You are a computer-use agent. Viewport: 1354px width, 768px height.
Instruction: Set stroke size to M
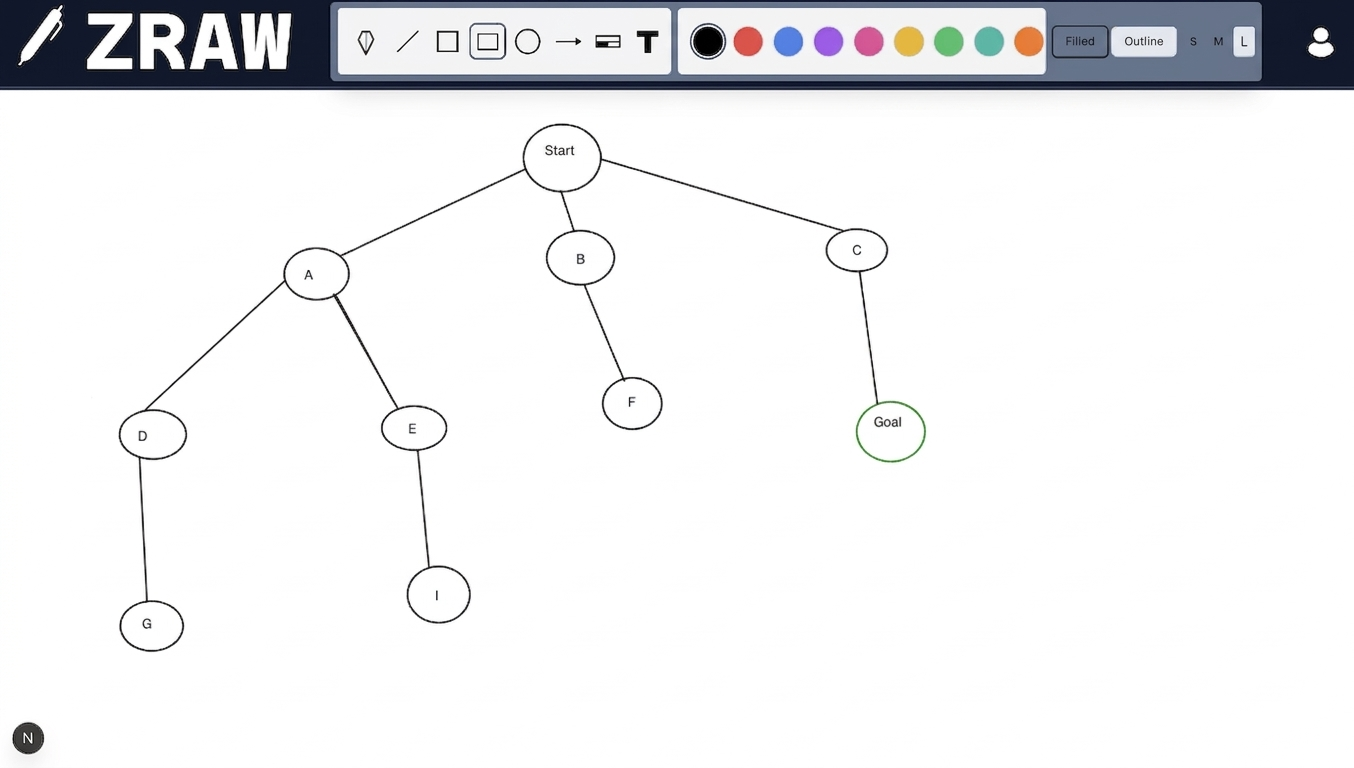tap(1218, 42)
